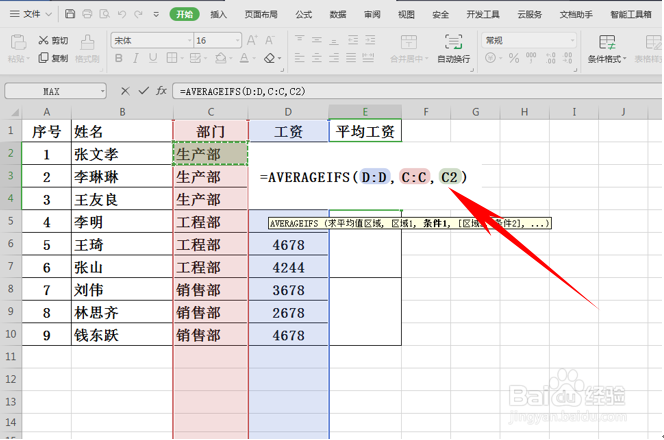The image size is (664, 440).
Task: Open the font size dropdown 16
Action: tap(238, 41)
